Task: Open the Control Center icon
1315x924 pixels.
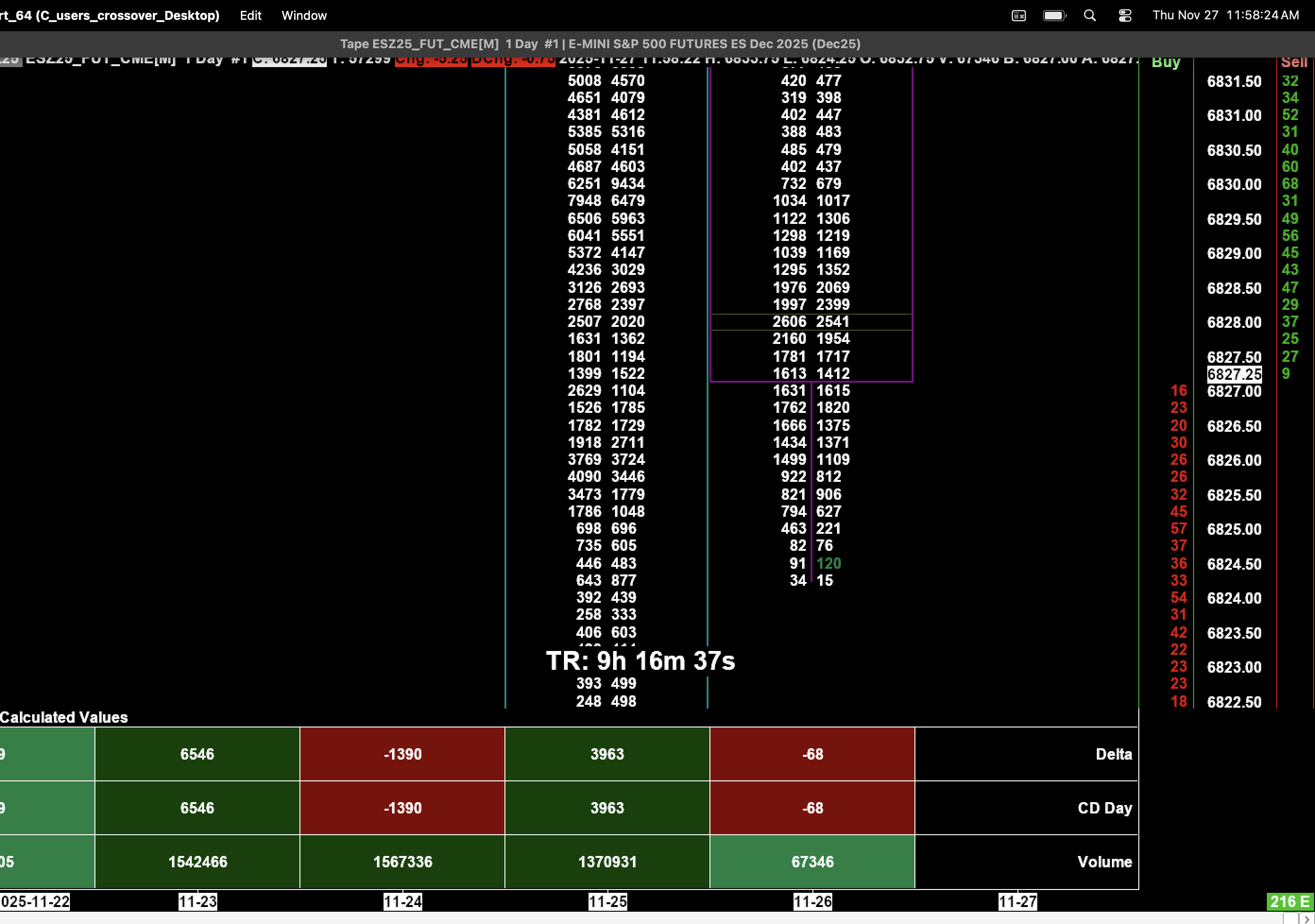Action: 1124,16
